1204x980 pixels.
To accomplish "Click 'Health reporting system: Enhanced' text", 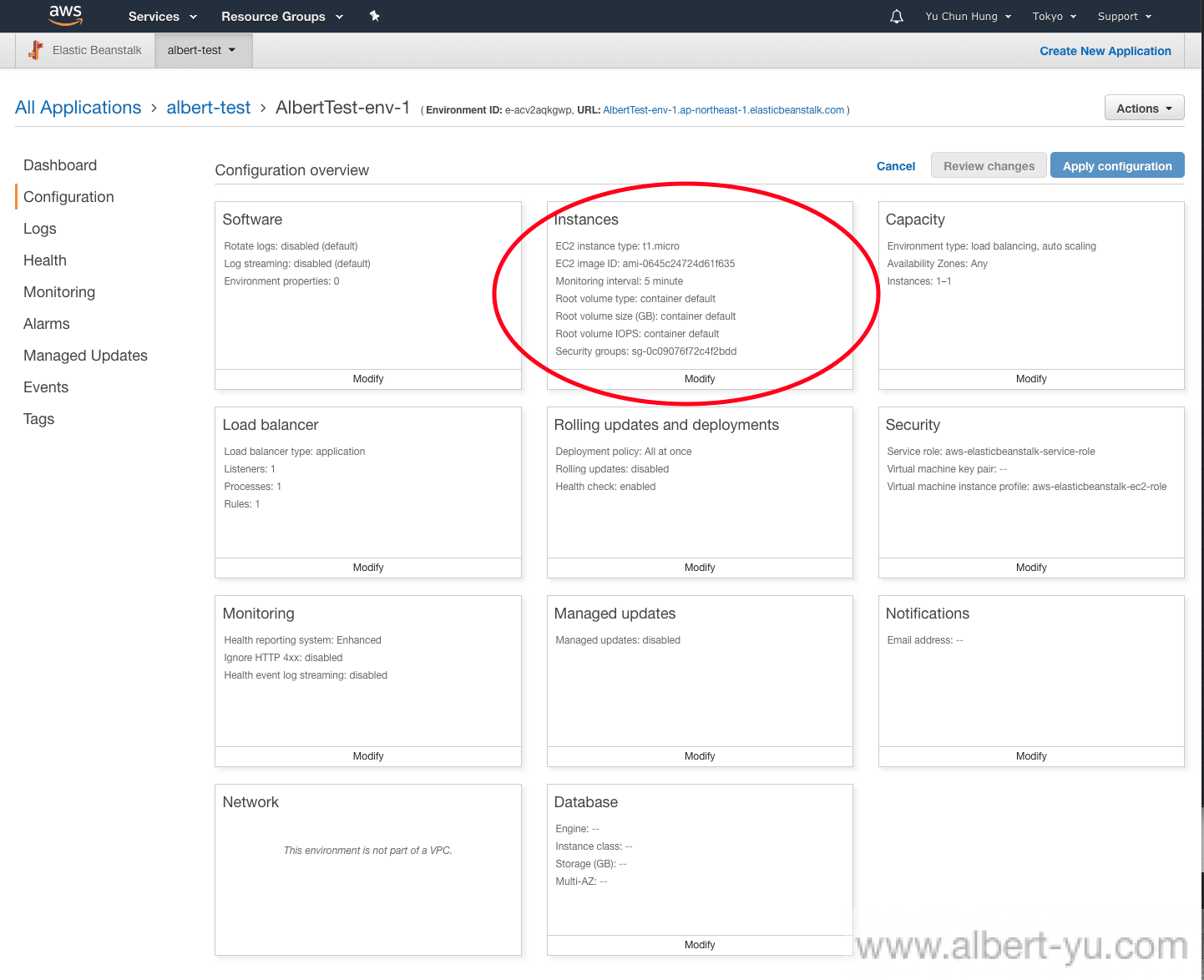I will click(302, 640).
